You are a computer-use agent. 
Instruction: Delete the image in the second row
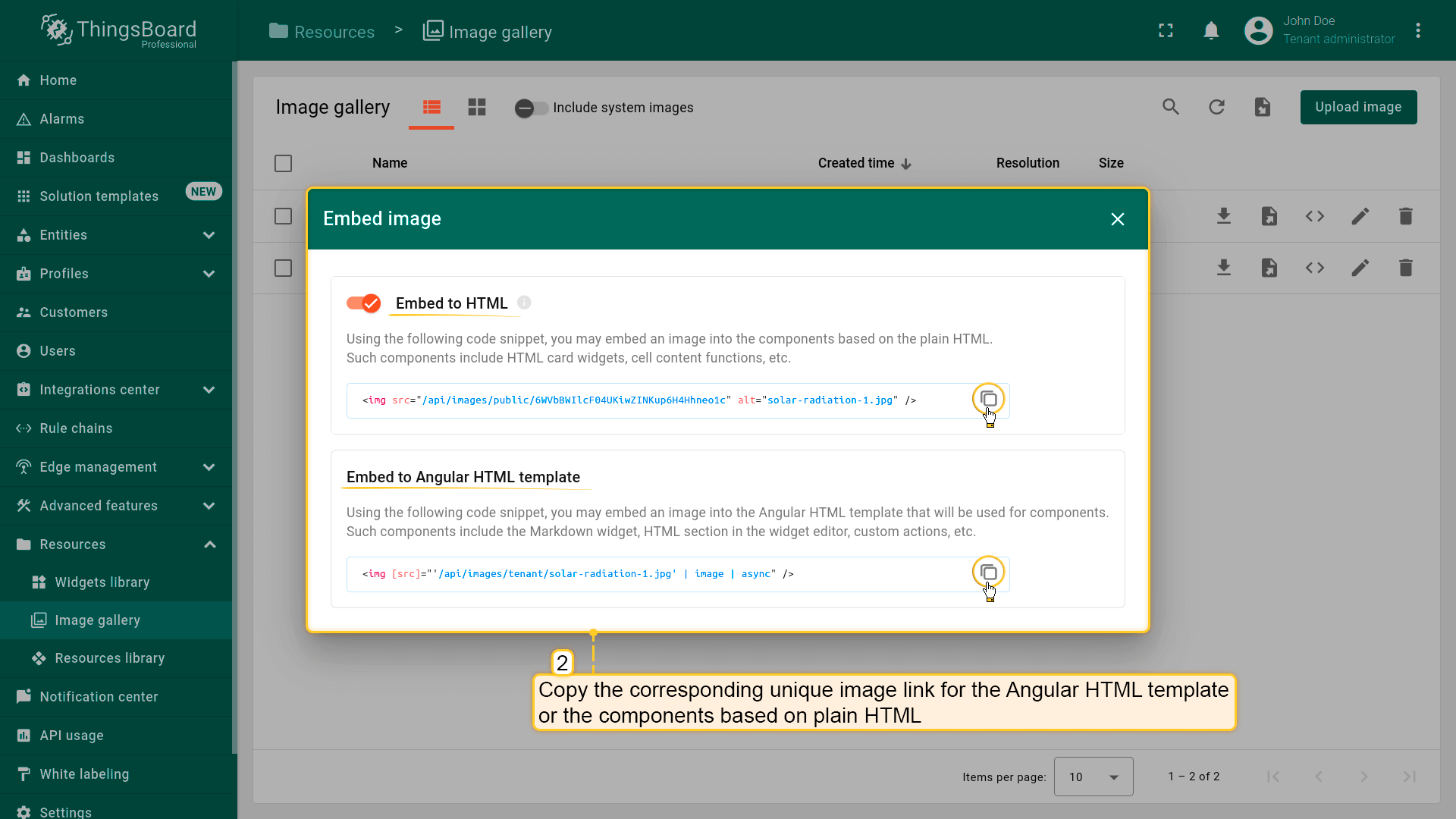point(1405,268)
